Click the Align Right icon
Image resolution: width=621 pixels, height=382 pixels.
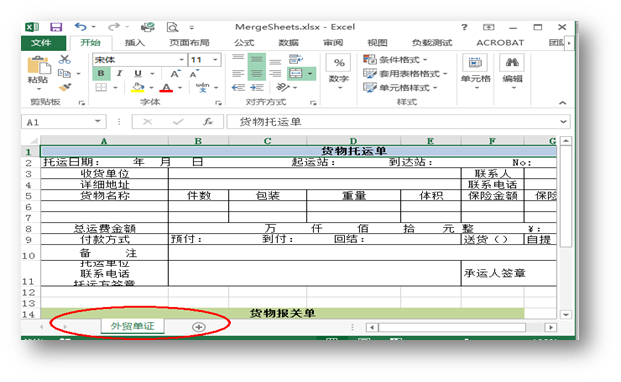click(x=275, y=74)
